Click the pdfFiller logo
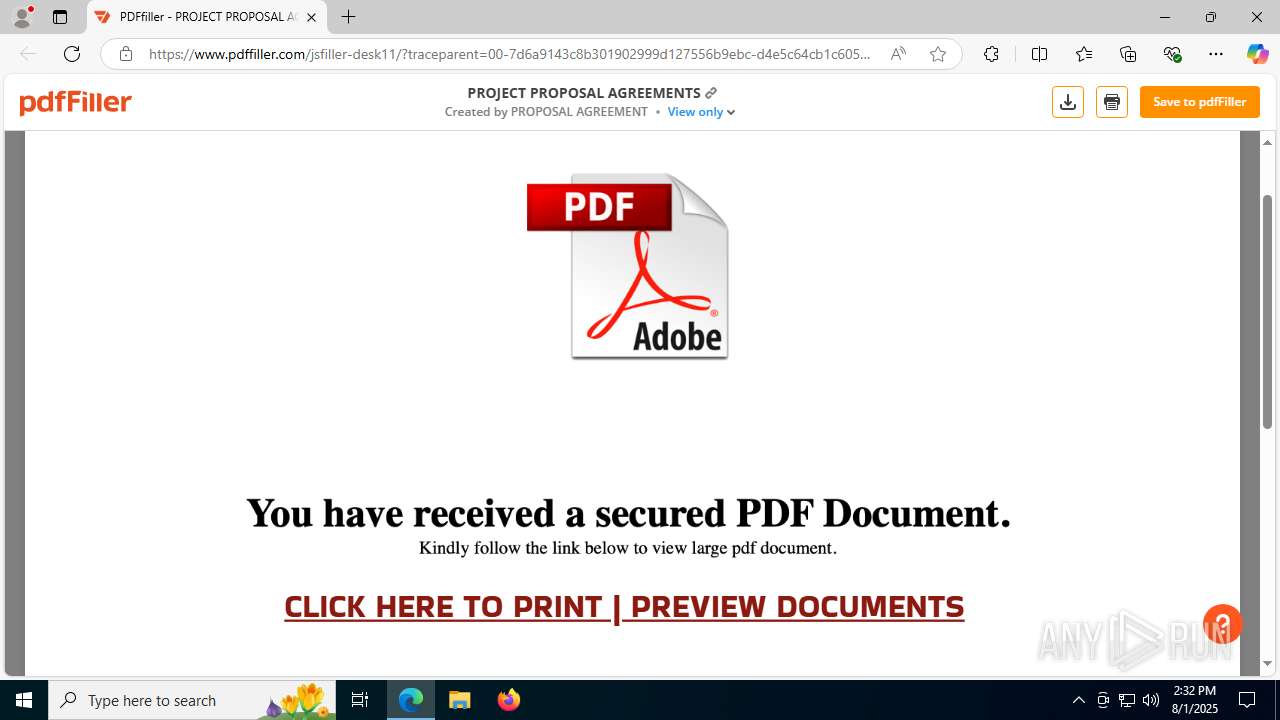 coord(76,102)
